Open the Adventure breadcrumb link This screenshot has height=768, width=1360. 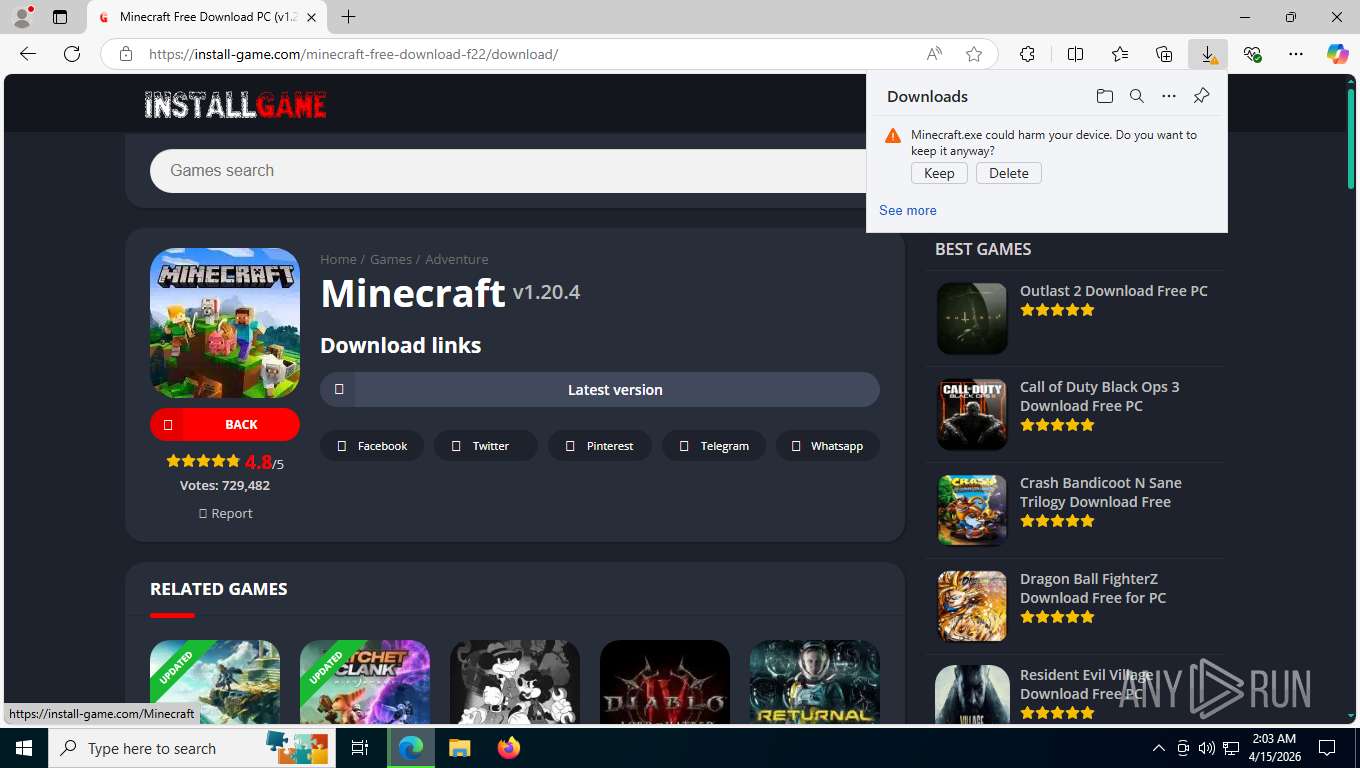457,259
